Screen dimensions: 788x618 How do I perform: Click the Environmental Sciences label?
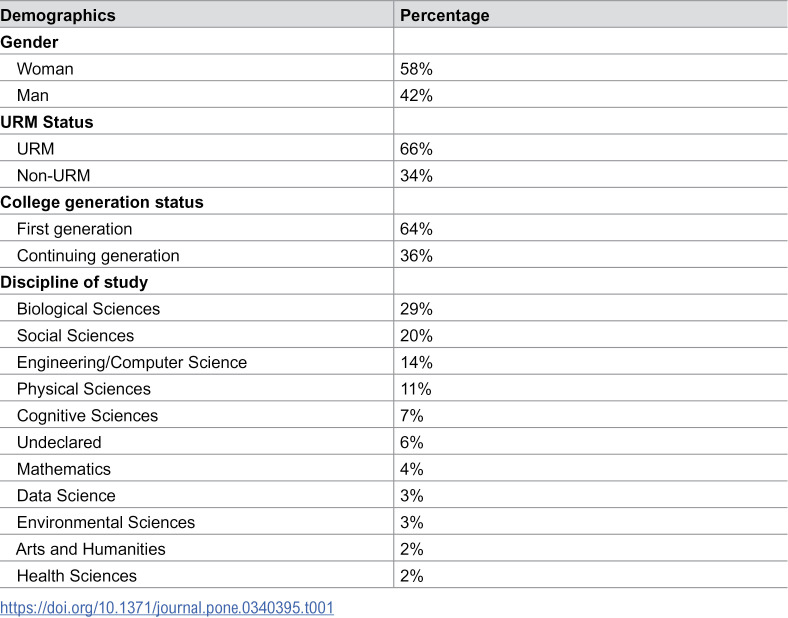106,522
